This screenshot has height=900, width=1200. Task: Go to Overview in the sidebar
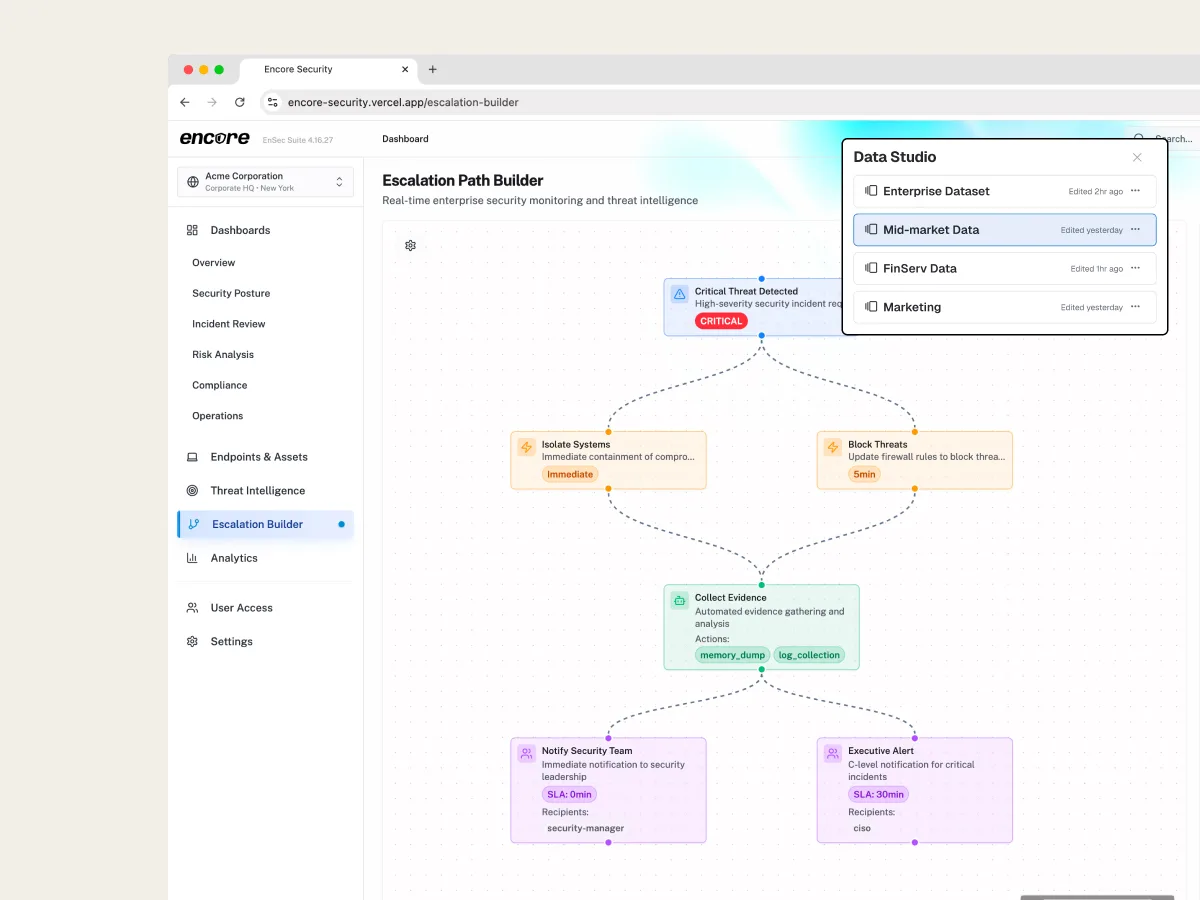213,263
